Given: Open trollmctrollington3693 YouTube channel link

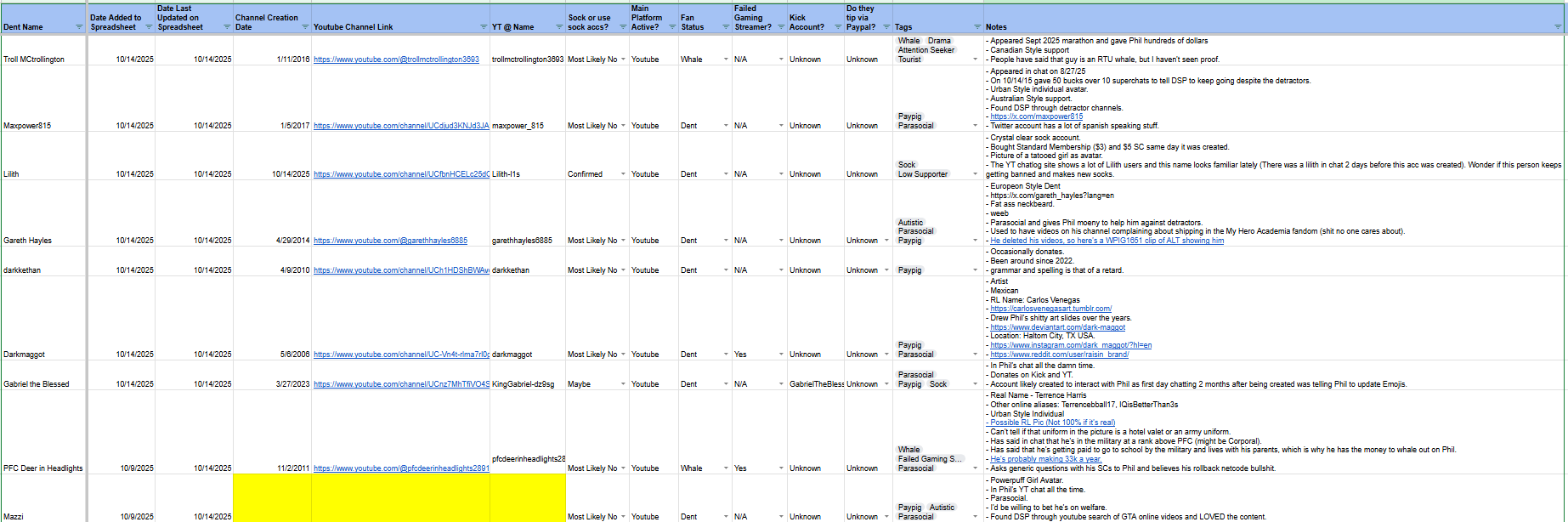Looking at the screenshot, I should [x=396, y=60].
